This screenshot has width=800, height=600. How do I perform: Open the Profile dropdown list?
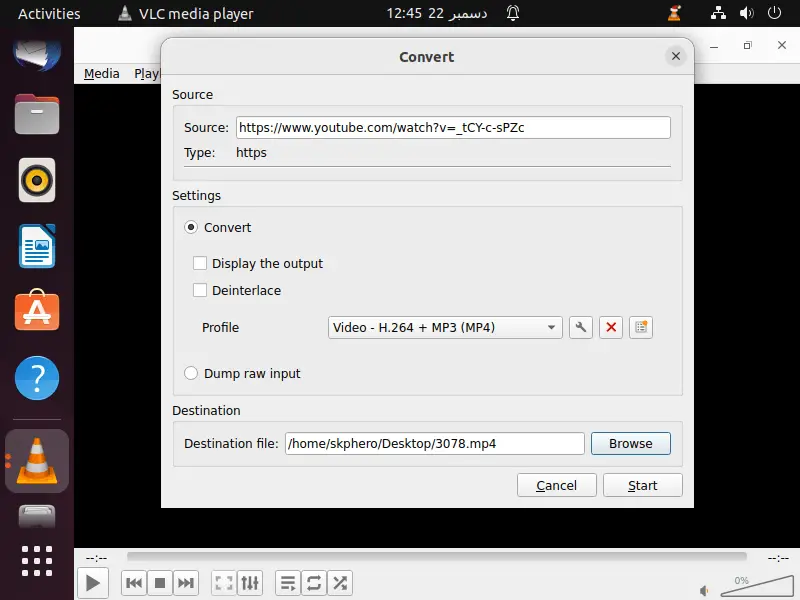click(x=445, y=328)
